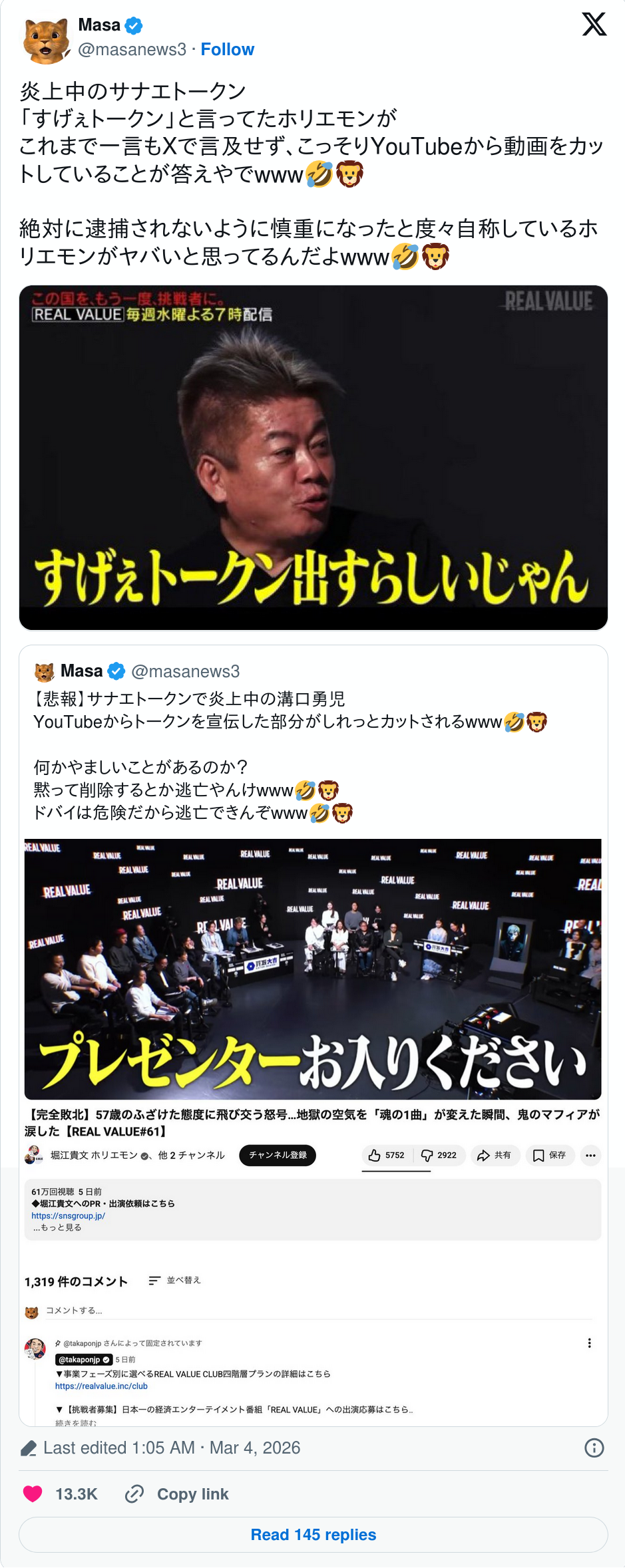Click Masa's fox avatar picture
This screenshot has width=625, height=1568.
(x=47, y=41)
